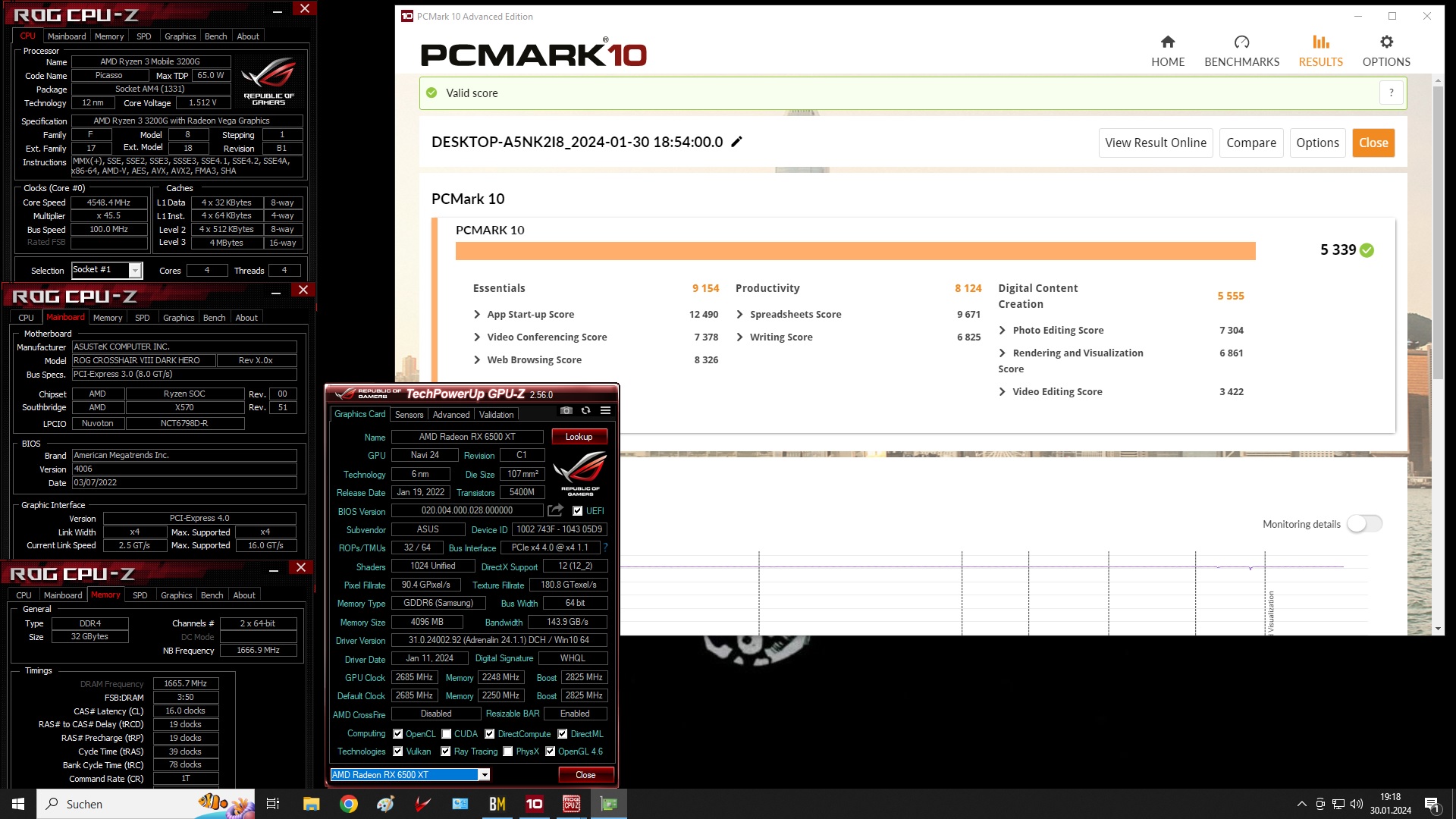Click the orange Close result button
Screen dimensions: 1456x819
(1373, 143)
